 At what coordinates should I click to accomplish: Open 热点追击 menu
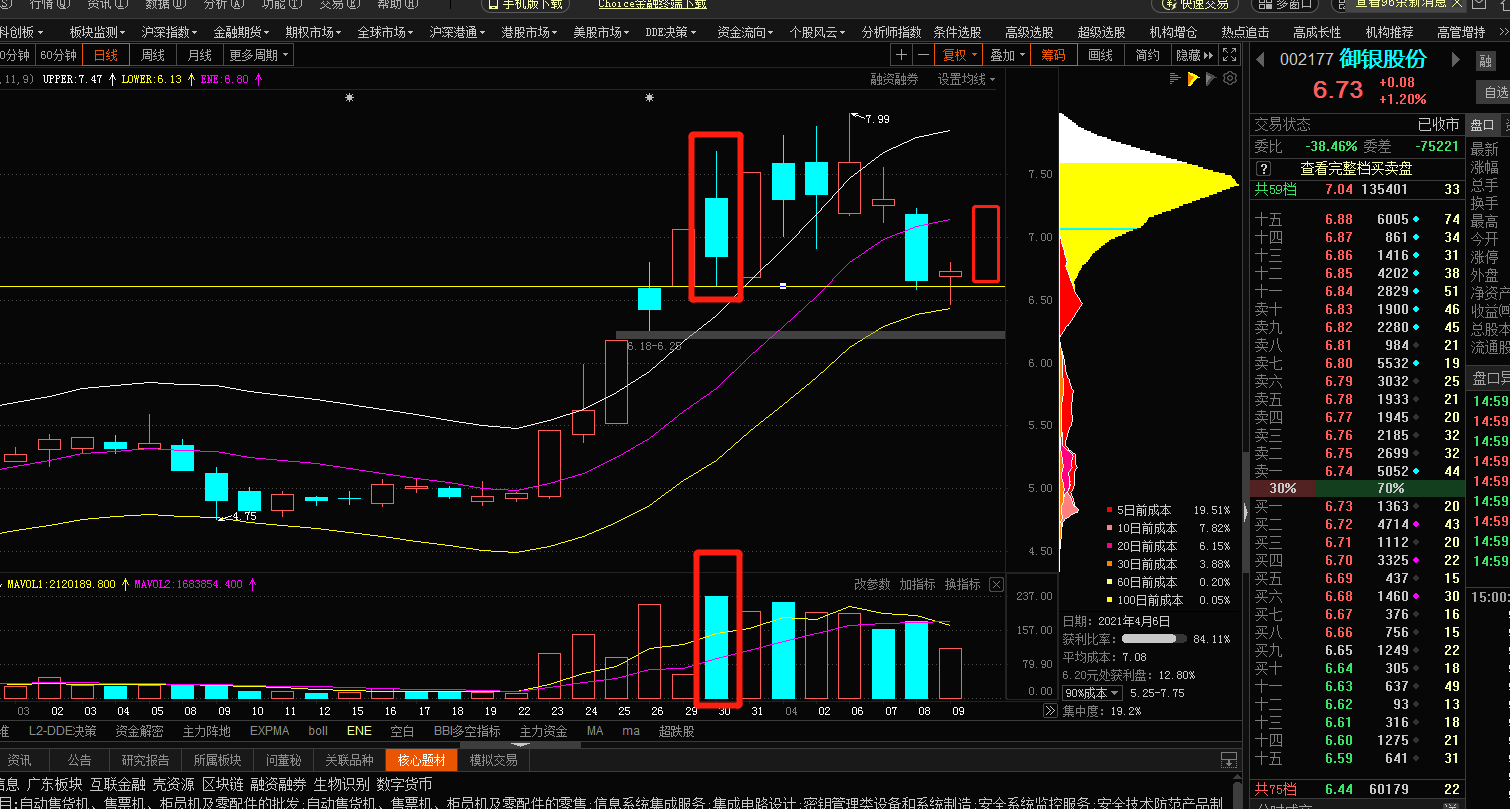tap(1245, 32)
